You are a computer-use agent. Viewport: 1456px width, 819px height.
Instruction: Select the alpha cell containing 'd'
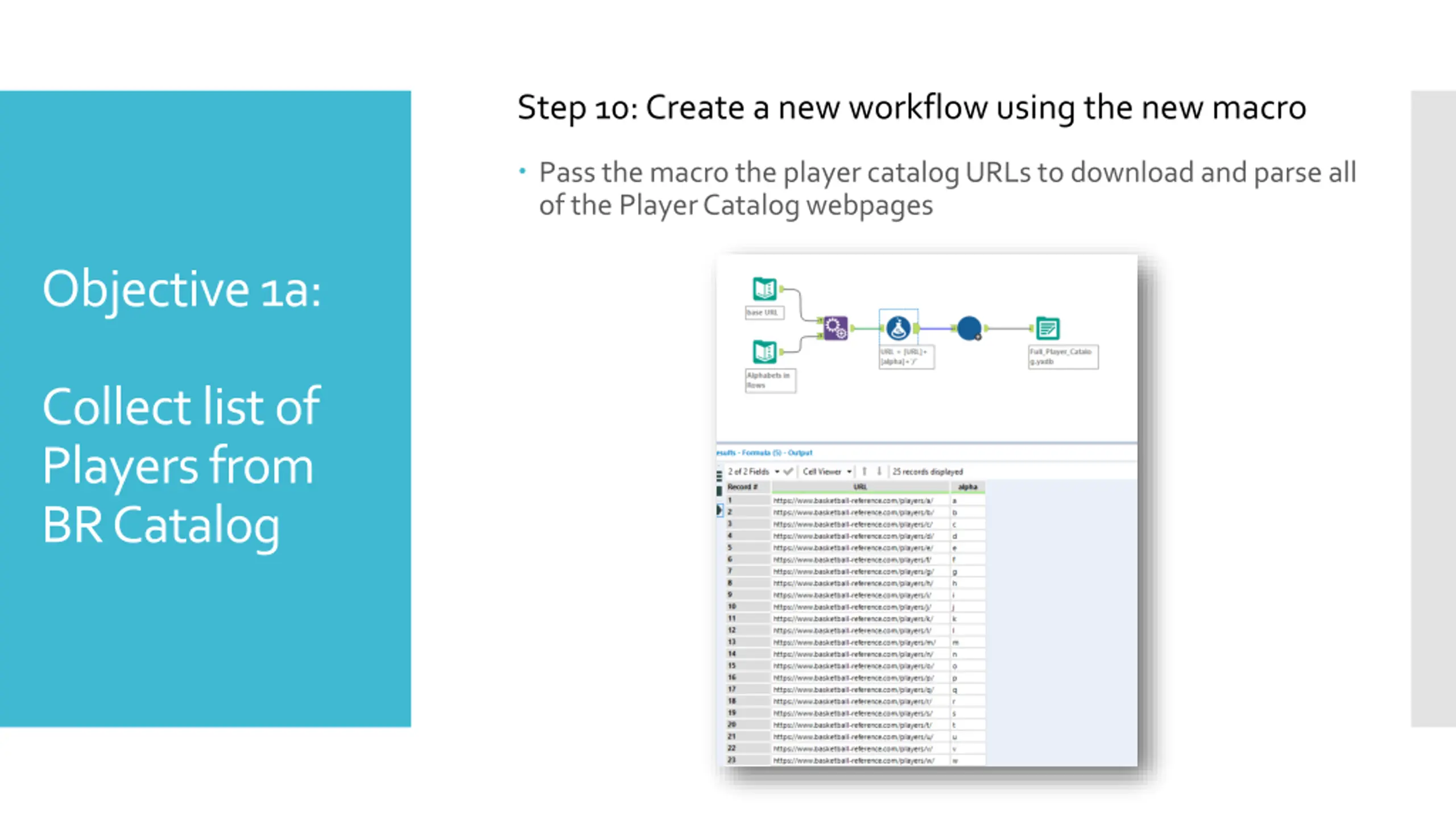(x=967, y=536)
